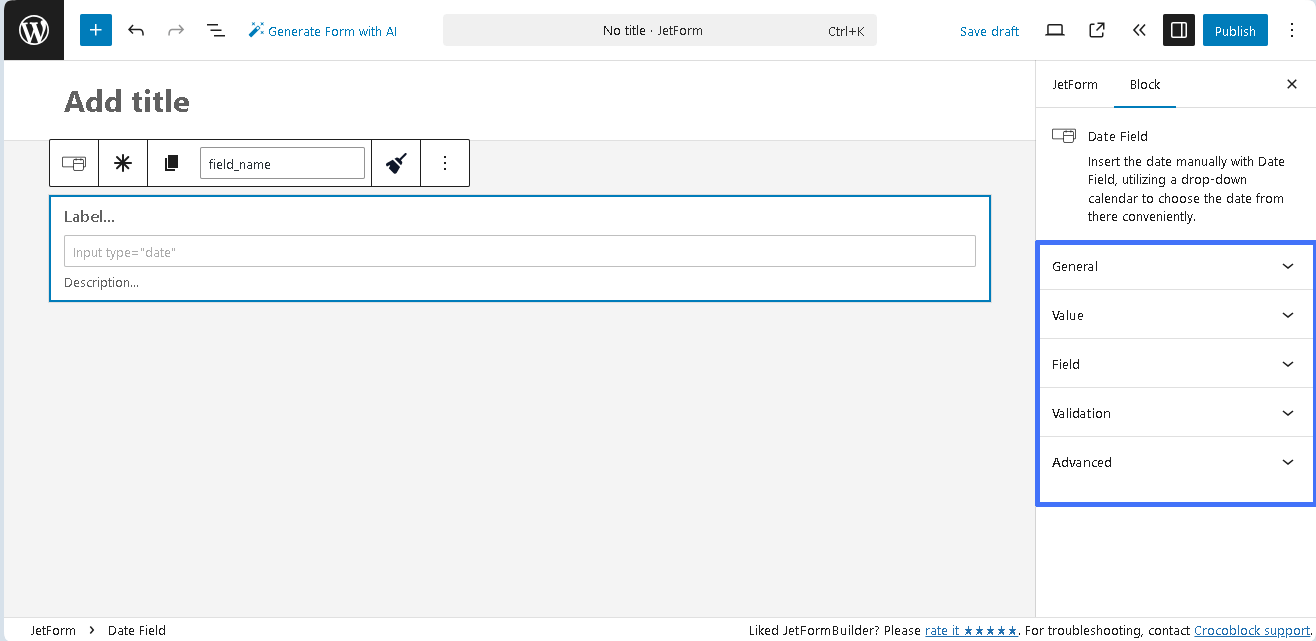Image resolution: width=1316 pixels, height=641 pixels.
Task: Open block options via three-dot menu
Action: click(x=444, y=162)
